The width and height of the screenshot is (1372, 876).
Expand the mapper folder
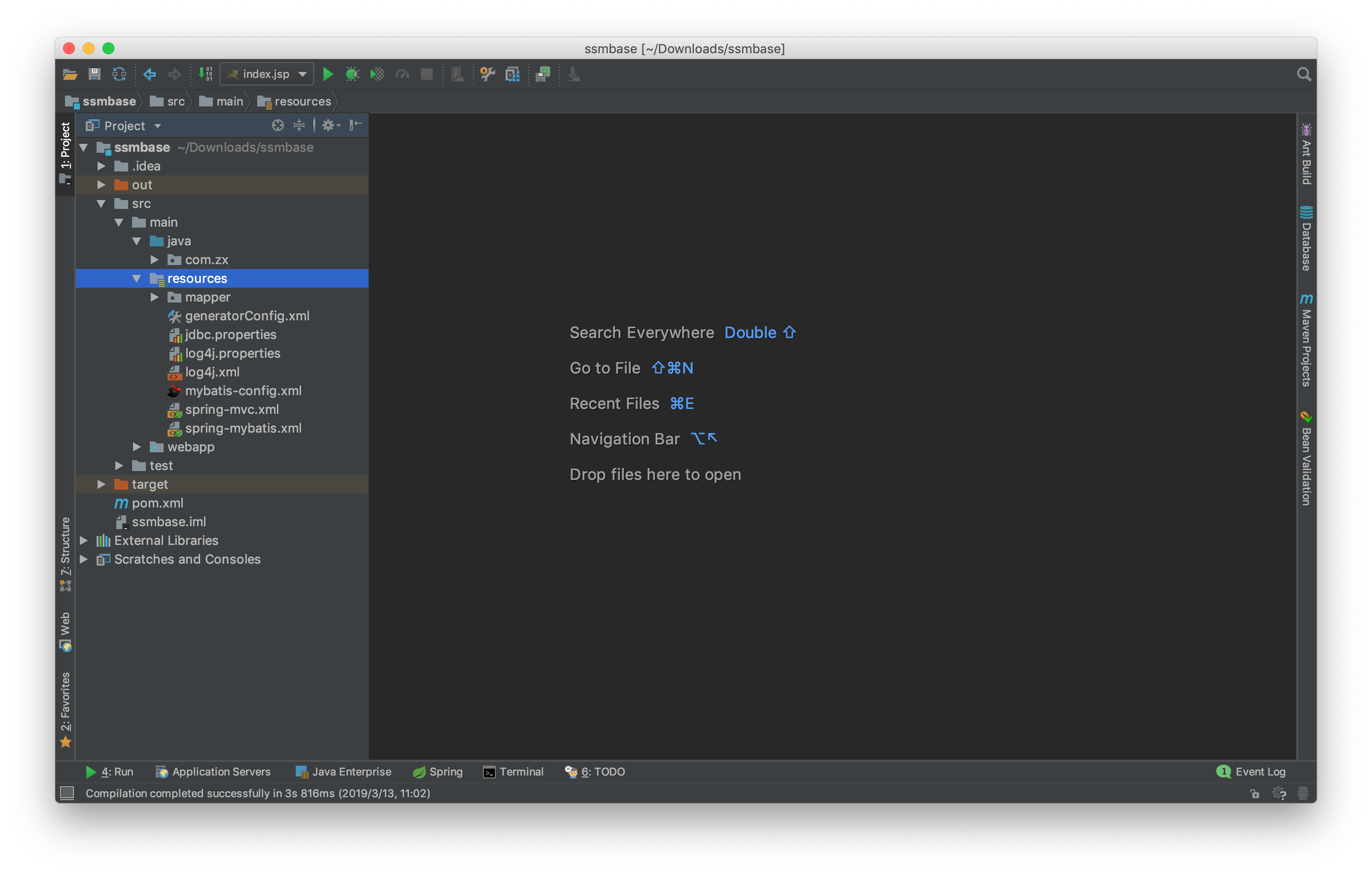pos(154,297)
